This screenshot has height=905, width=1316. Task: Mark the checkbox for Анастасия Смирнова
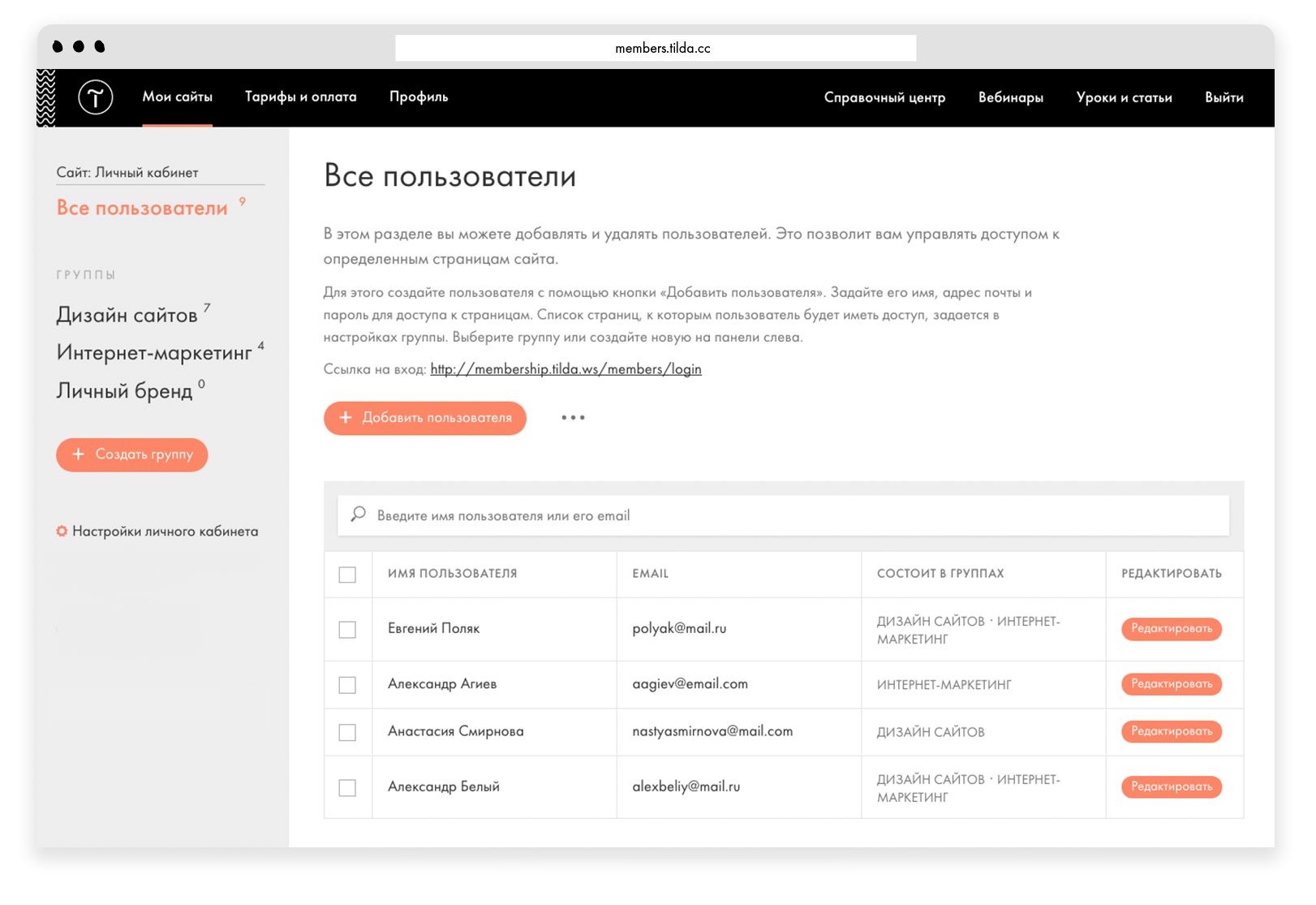click(347, 732)
